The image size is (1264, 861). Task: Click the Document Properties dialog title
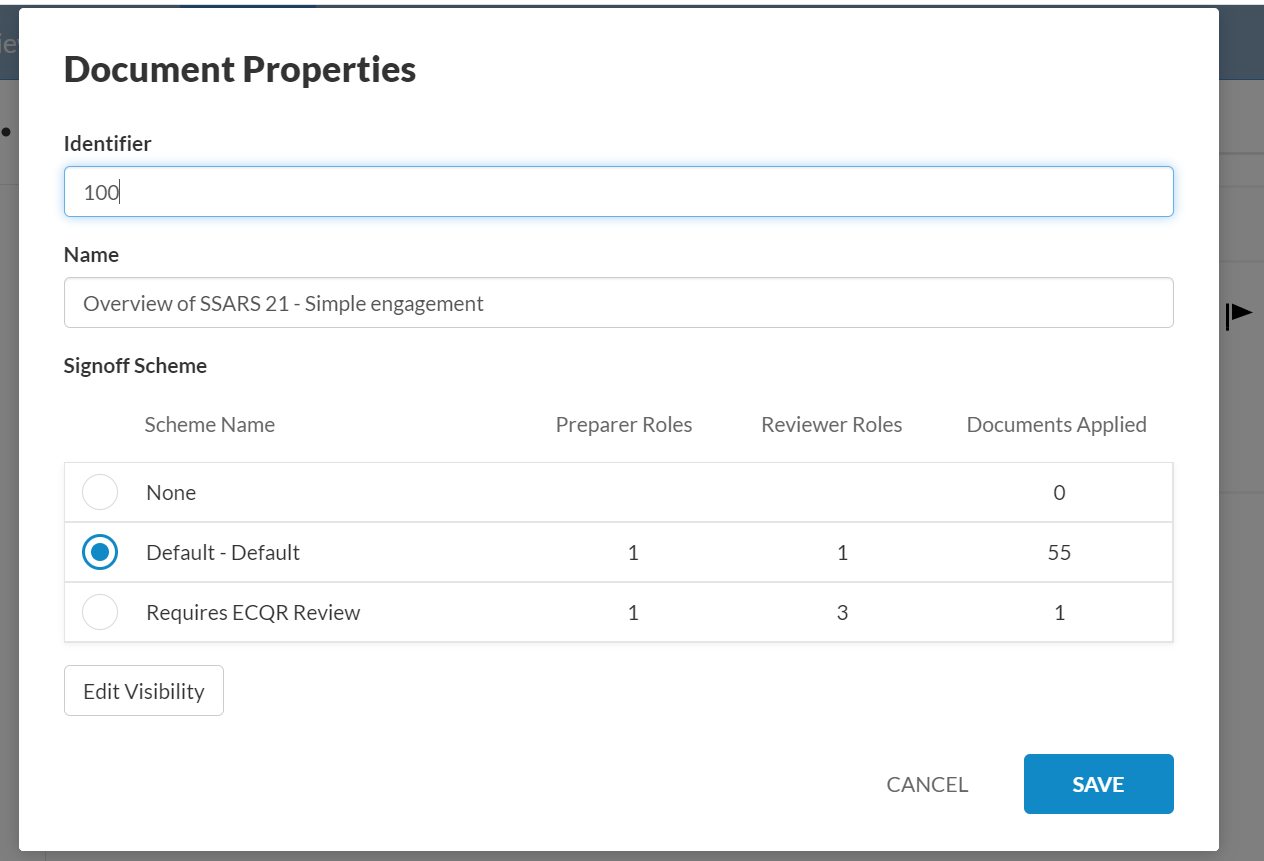point(239,69)
